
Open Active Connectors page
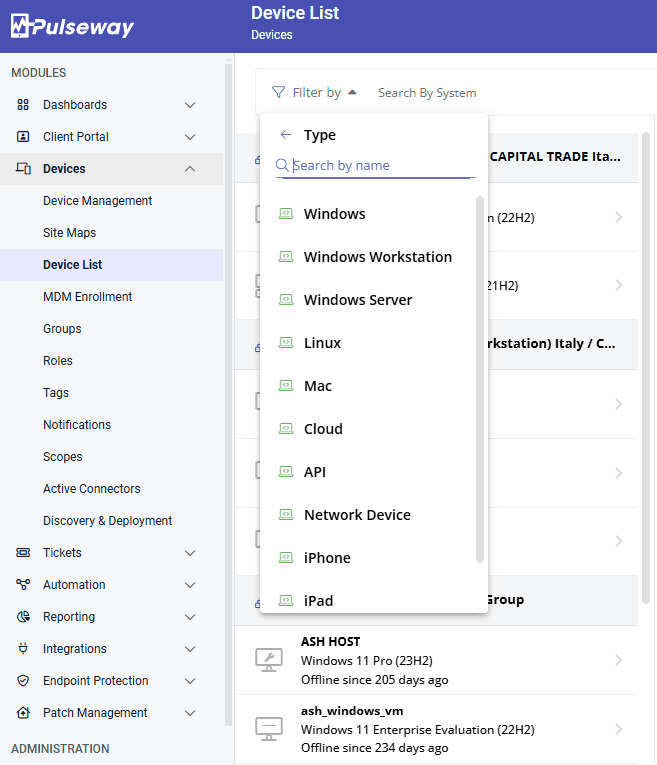coord(92,488)
